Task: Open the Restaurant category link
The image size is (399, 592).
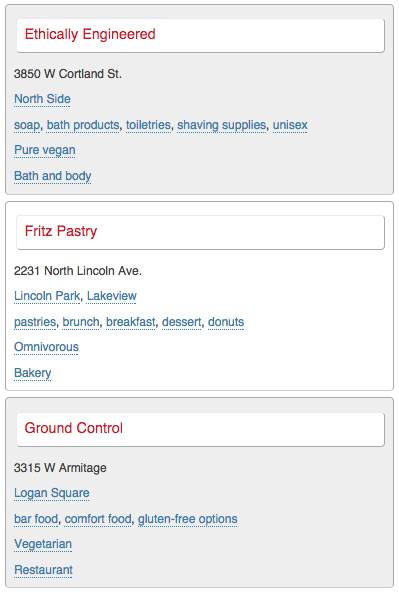Action: pyautogui.click(x=43, y=570)
